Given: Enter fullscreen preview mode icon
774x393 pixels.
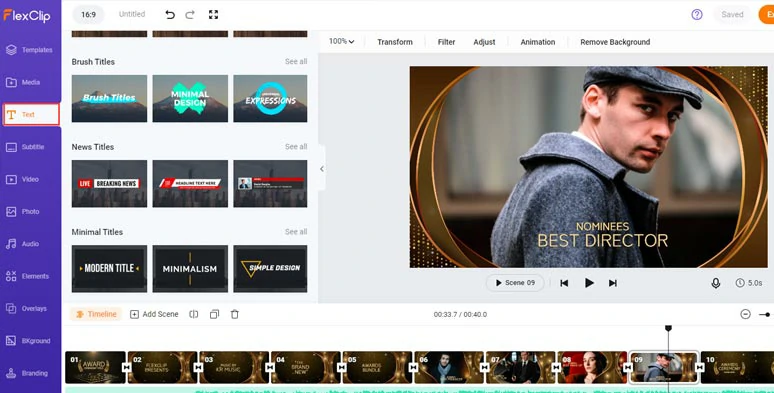Looking at the screenshot, I should (x=213, y=15).
